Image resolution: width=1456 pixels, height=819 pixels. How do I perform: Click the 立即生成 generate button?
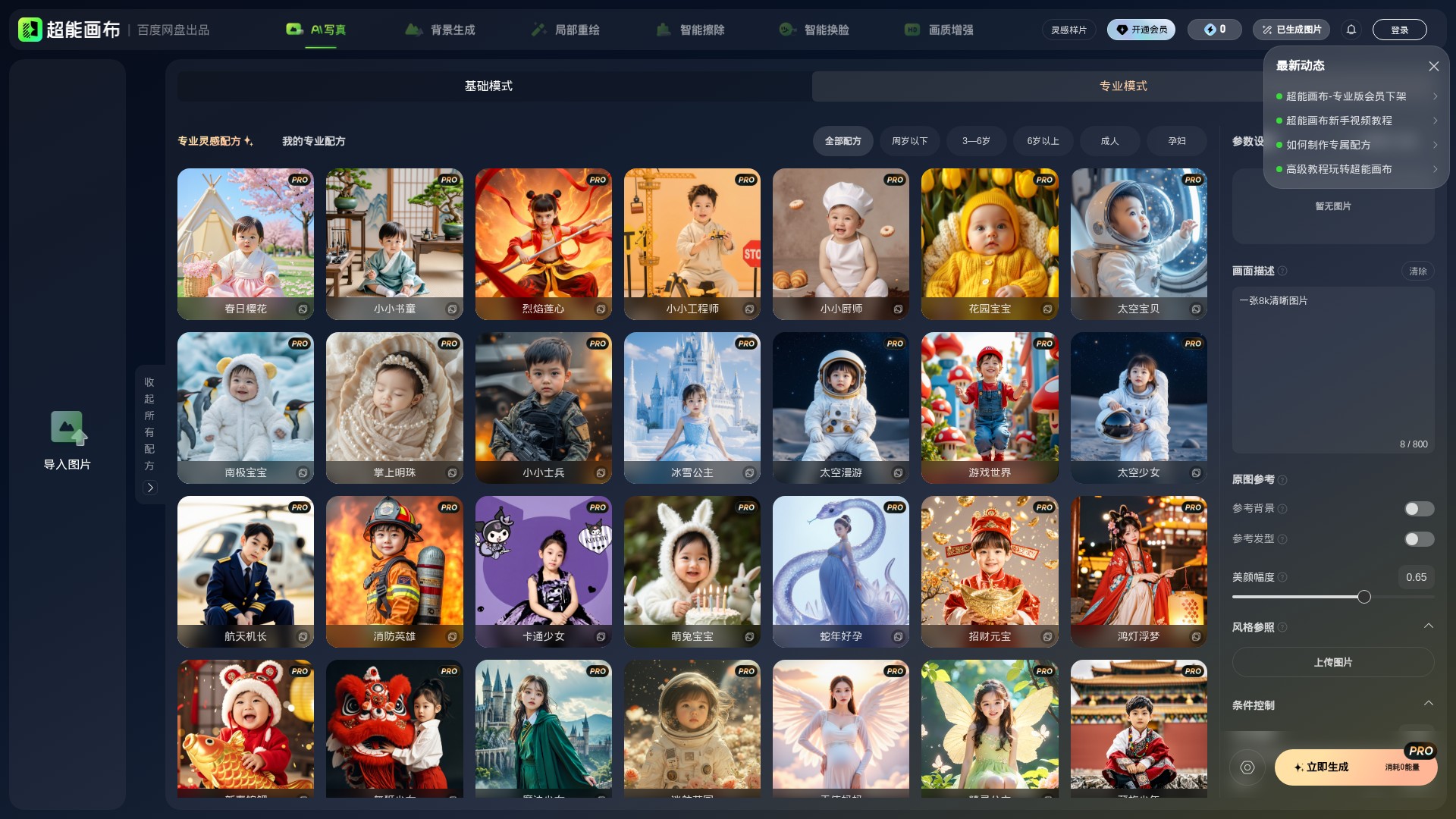coord(1327,767)
